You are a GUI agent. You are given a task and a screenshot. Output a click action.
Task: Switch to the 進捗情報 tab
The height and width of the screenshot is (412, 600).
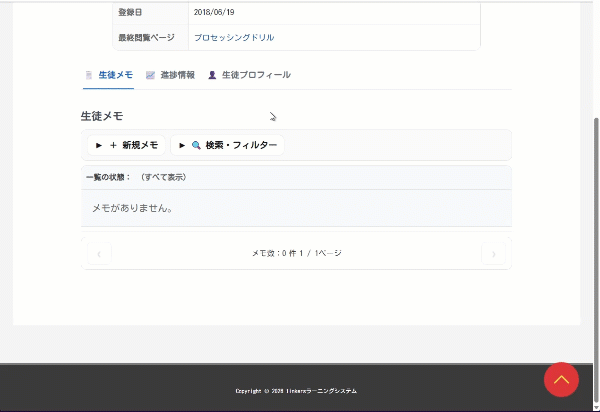tap(177, 75)
